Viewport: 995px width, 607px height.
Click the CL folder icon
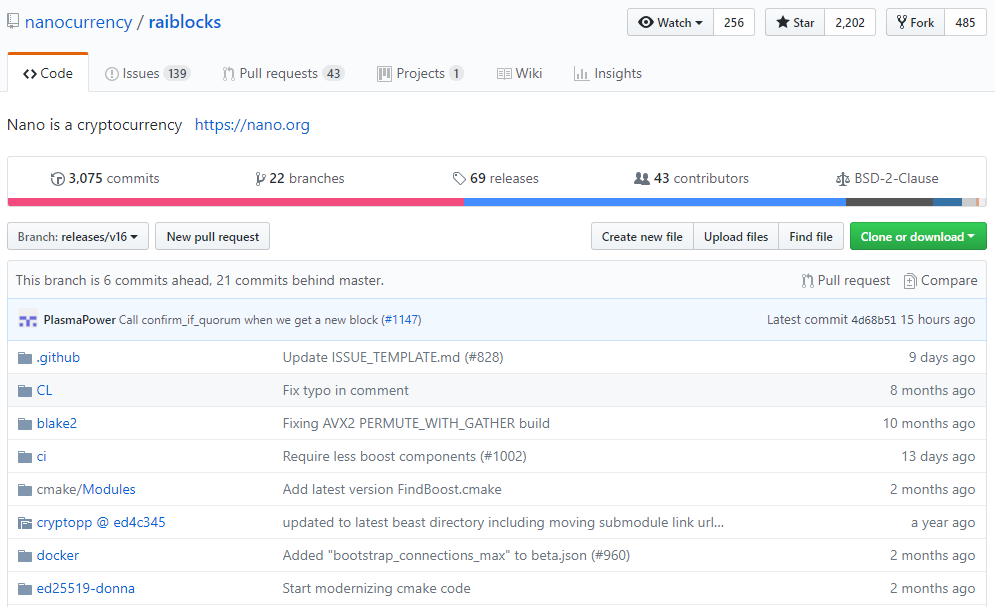[25, 391]
